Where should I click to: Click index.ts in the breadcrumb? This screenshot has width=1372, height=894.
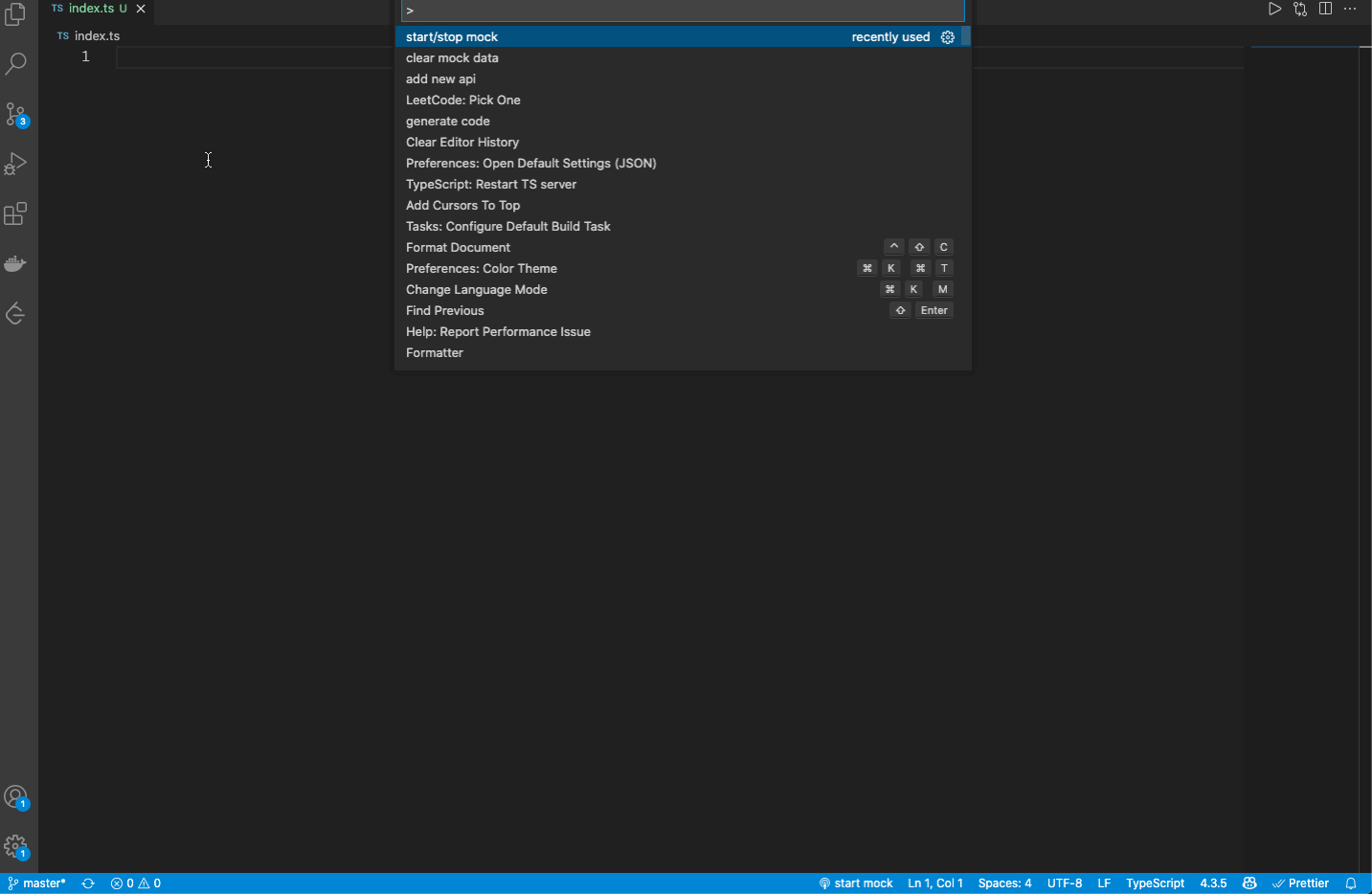tap(97, 36)
